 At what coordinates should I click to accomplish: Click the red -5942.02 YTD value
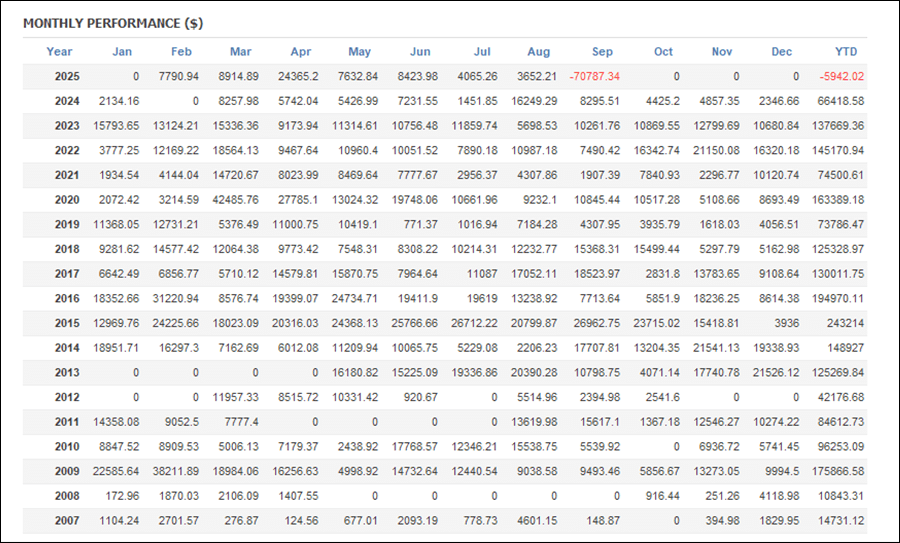840,76
